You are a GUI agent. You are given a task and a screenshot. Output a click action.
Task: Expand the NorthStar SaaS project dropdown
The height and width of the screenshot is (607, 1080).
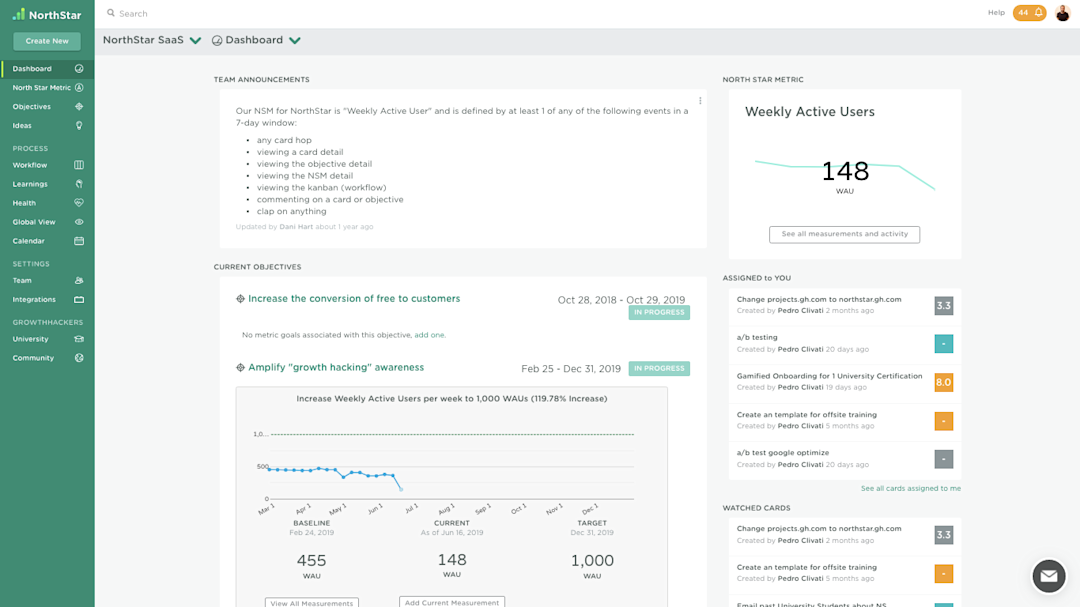coord(196,41)
